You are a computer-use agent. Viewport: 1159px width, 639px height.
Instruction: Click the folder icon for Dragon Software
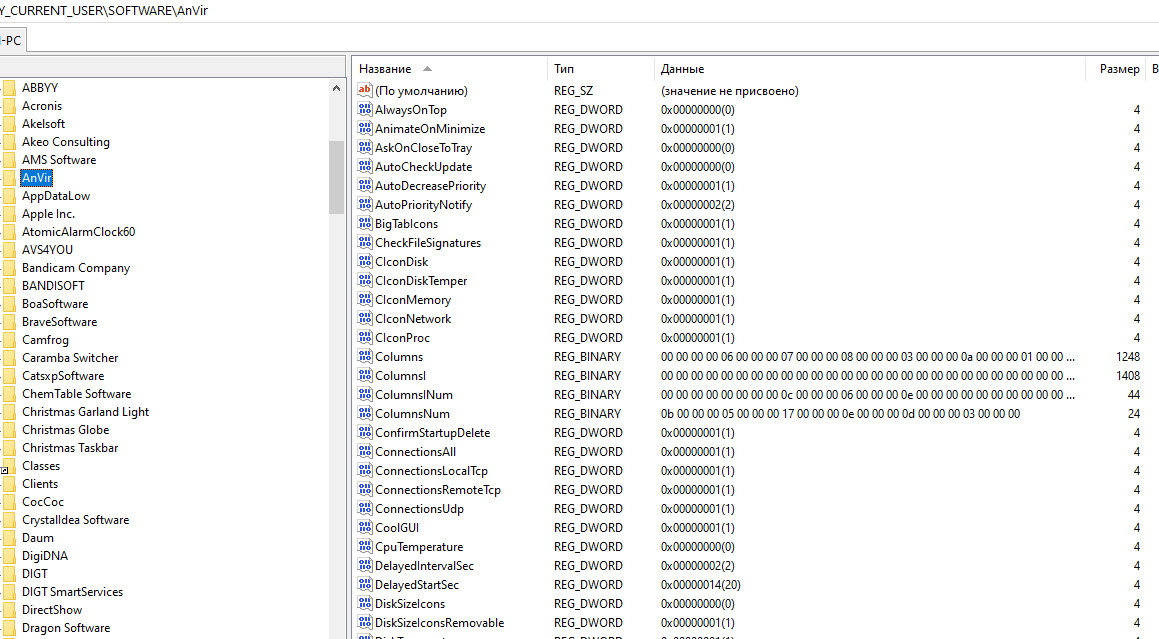[9, 628]
